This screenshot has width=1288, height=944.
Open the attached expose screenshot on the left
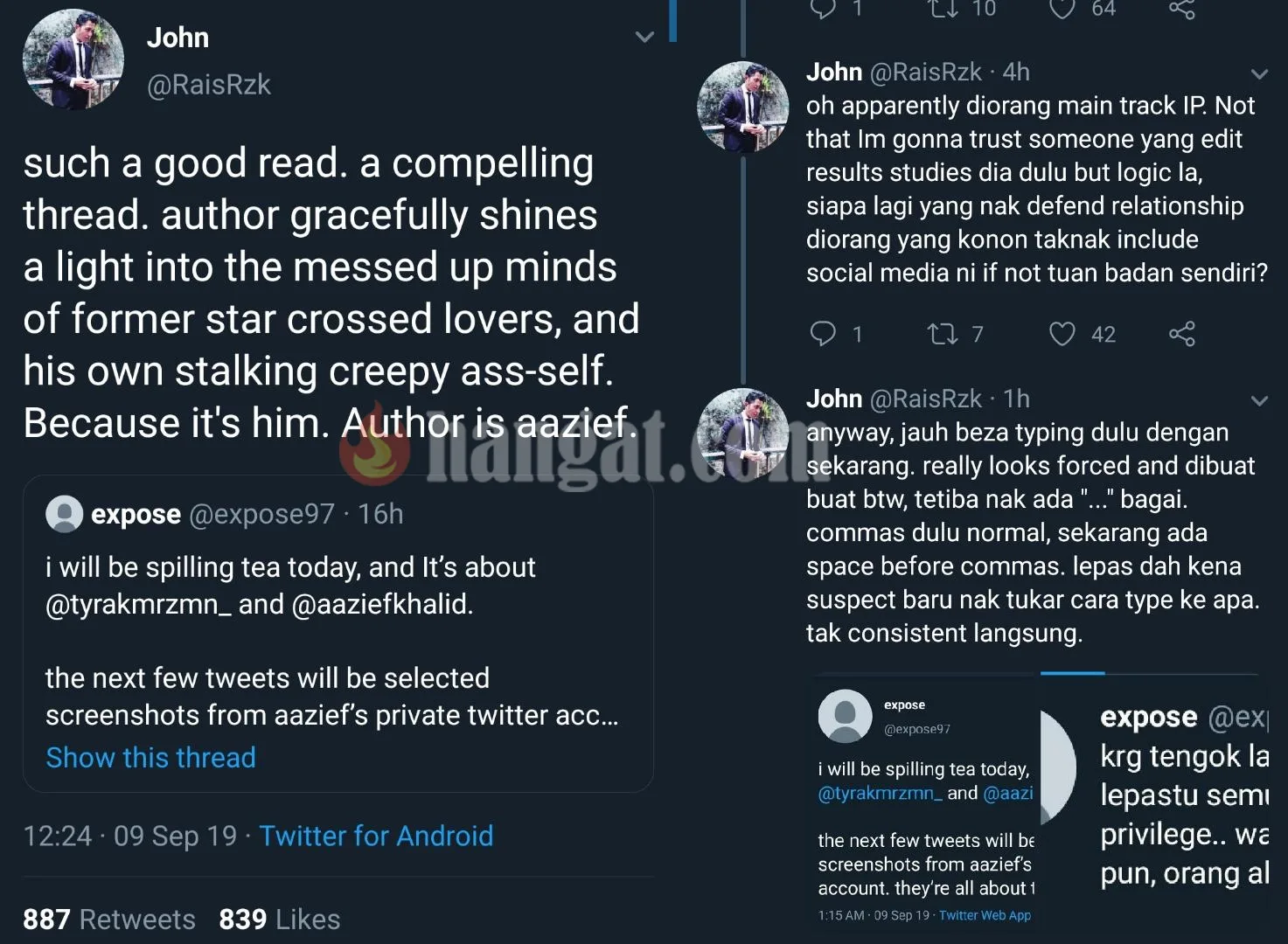tap(925, 800)
